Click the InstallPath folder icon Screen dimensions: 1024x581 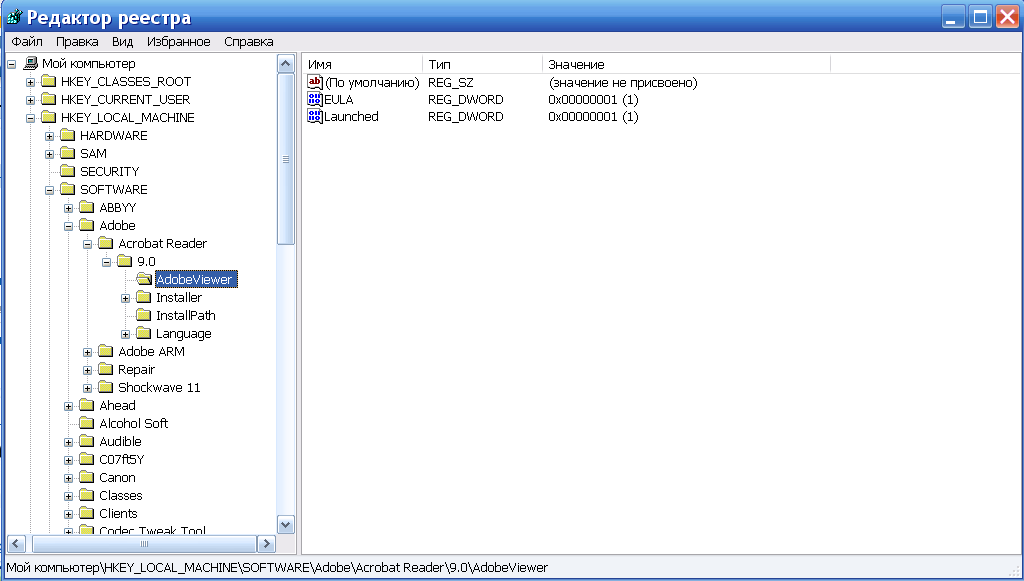click(x=144, y=315)
